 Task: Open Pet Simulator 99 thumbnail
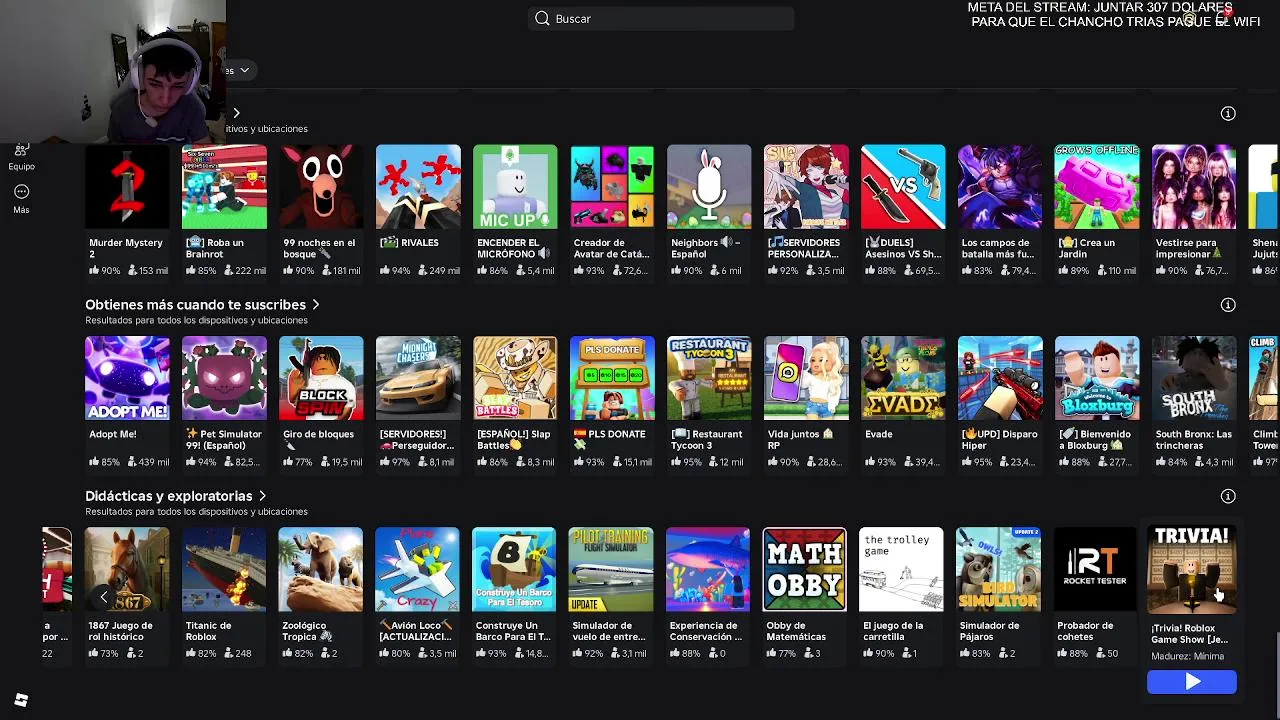point(224,378)
